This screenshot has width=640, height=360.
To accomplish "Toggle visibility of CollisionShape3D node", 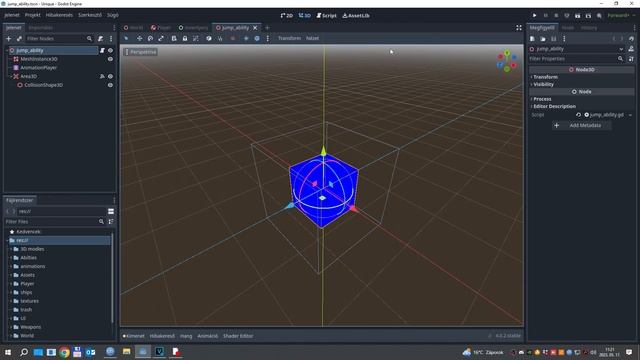I will [110, 85].
